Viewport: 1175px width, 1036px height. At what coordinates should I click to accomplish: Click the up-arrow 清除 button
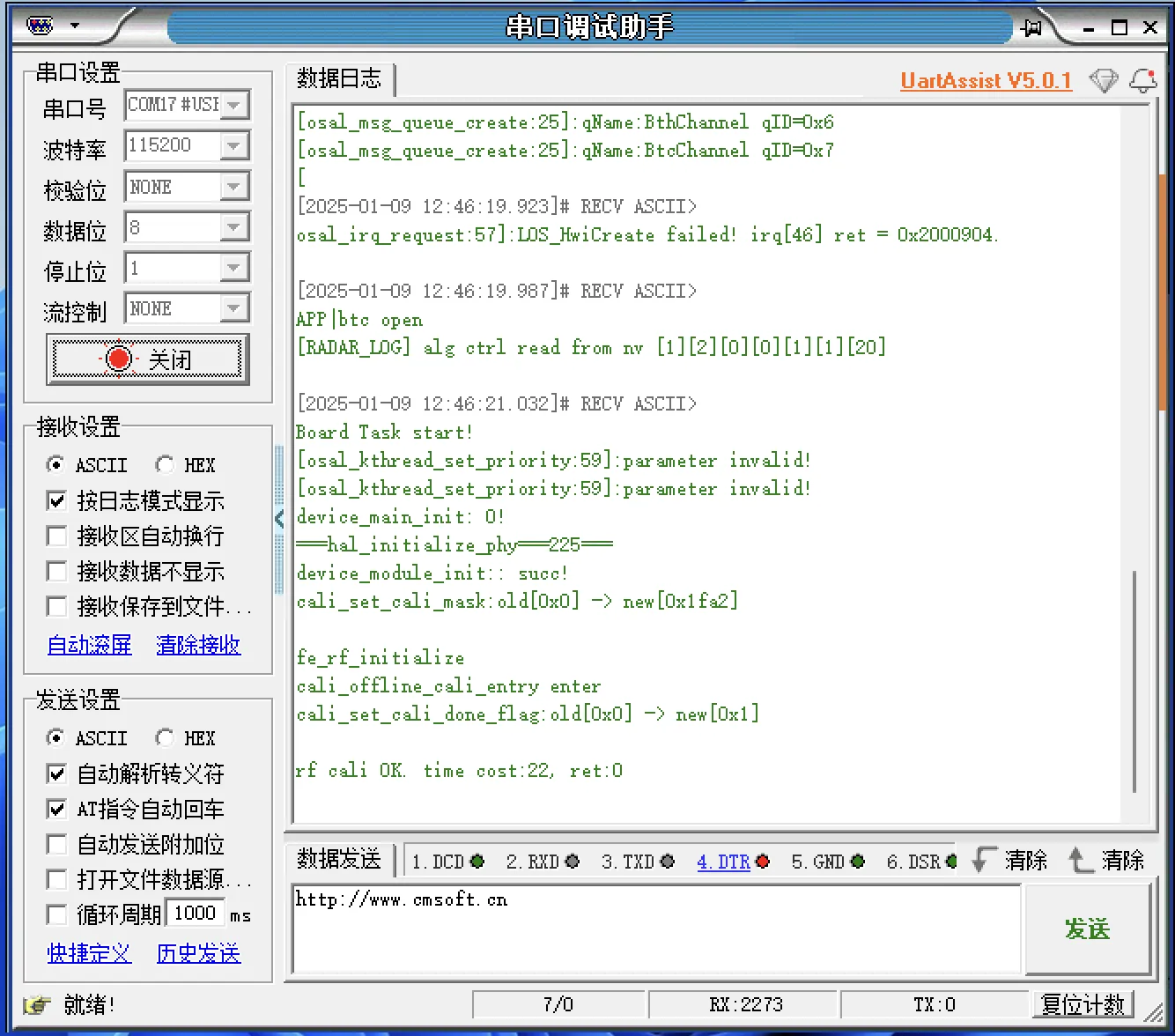[x=1106, y=860]
